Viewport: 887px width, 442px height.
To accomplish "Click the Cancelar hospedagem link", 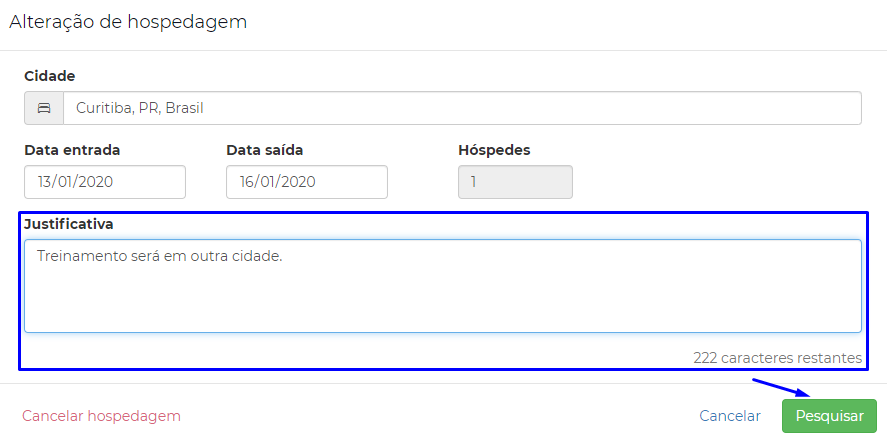I will click(x=101, y=416).
